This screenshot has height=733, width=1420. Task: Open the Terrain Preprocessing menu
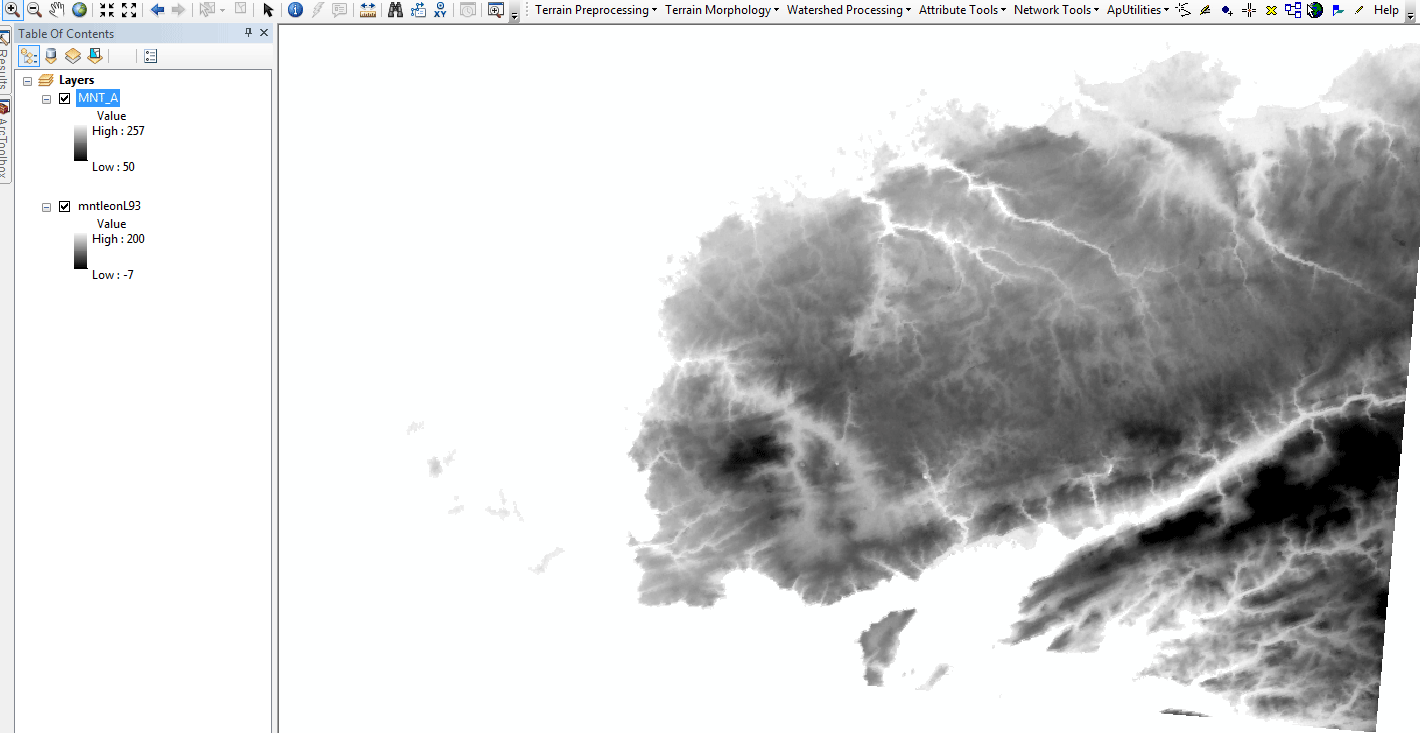tap(596, 10)
